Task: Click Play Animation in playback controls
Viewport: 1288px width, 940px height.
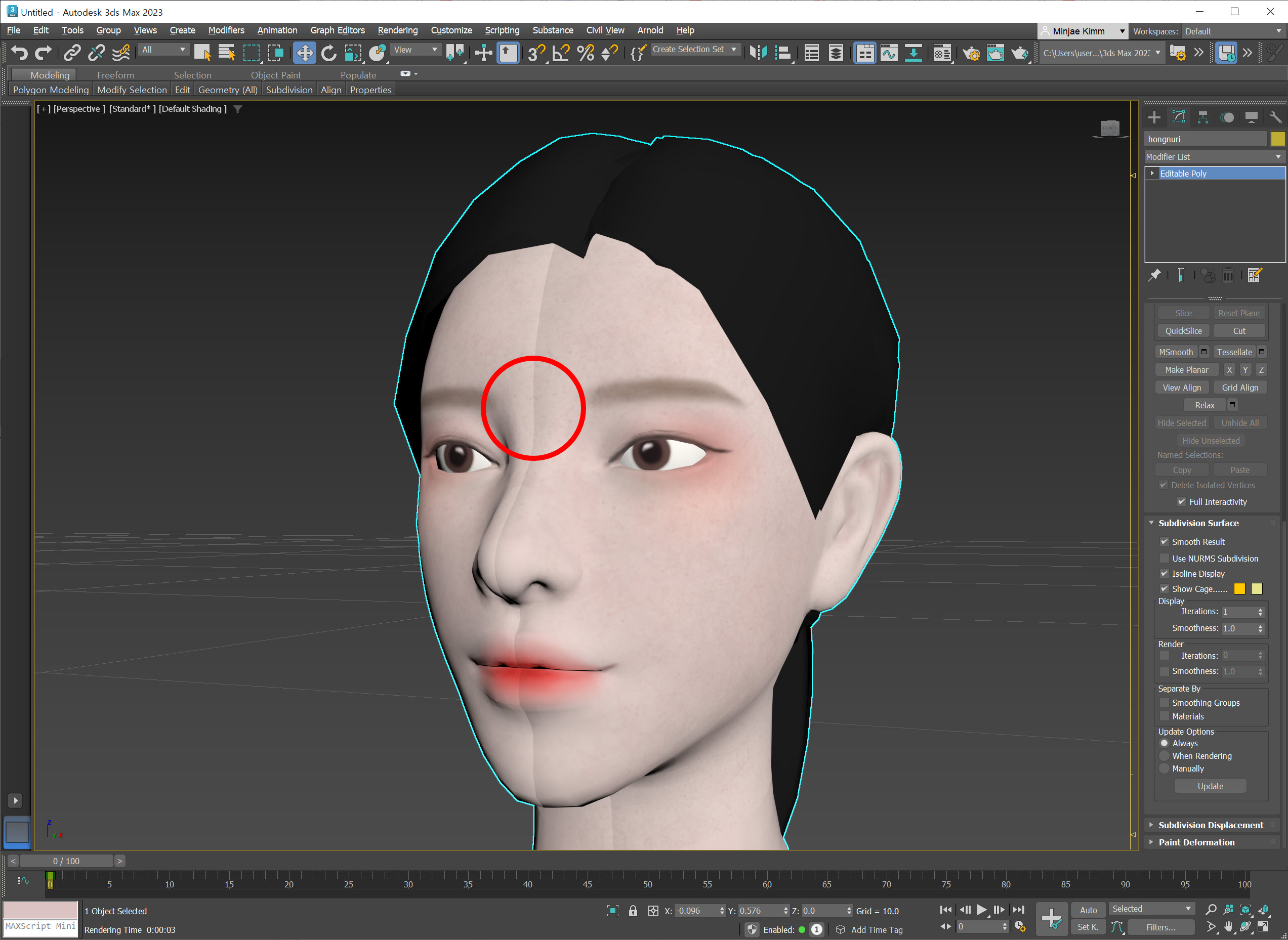Action: click(x=982, y=910)
